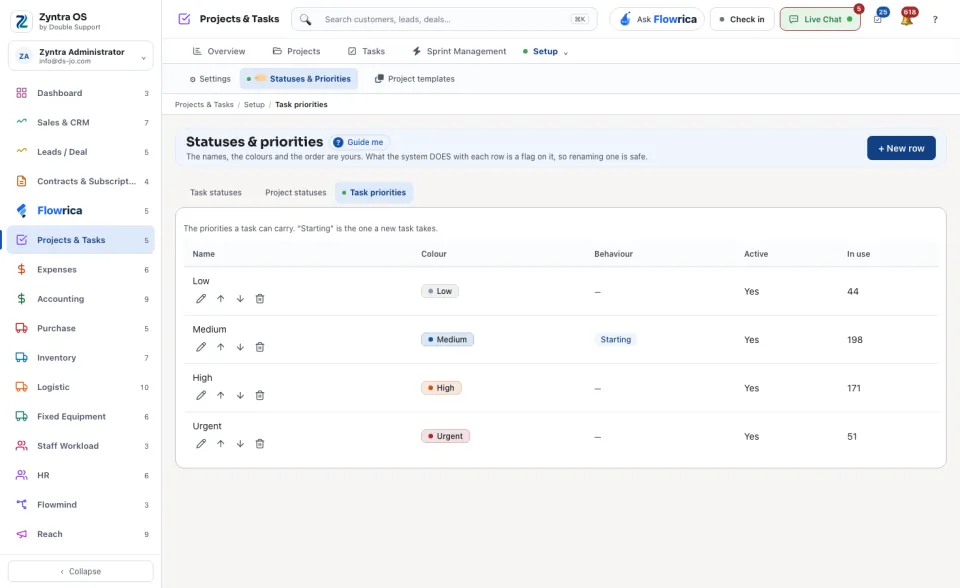Open the Project templates sub-tab
The height and width of the screenshot is (588, 960).
[414, 79]
